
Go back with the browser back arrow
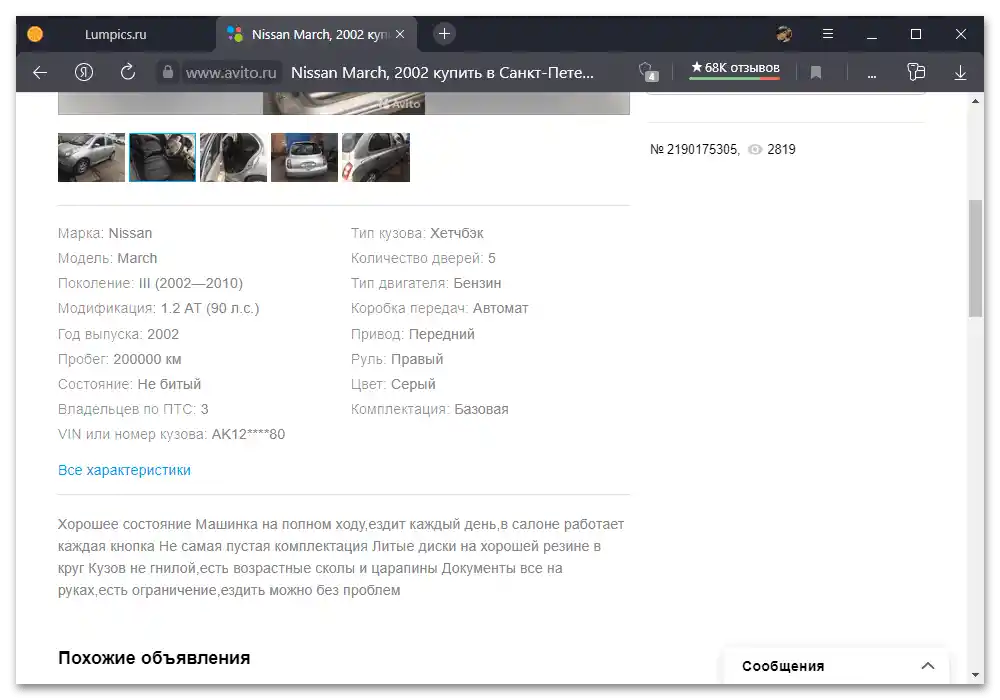click(40, 73)
